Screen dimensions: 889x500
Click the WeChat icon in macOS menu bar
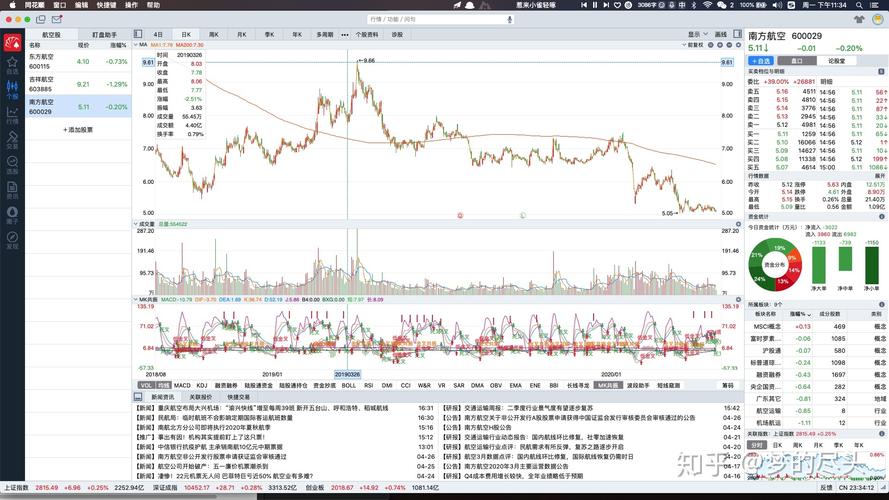coord(722,5)
